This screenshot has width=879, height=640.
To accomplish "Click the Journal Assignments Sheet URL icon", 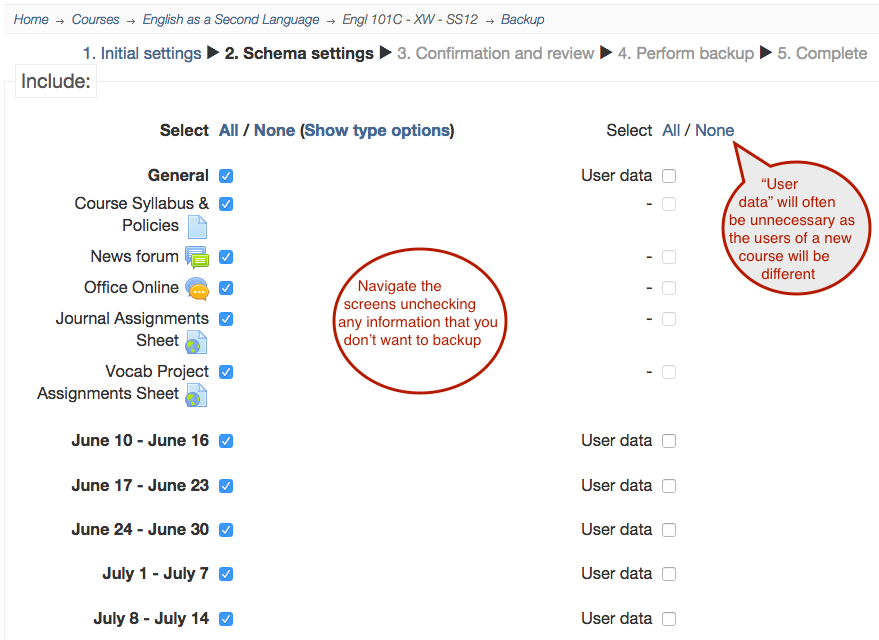I will pos(196,342).
